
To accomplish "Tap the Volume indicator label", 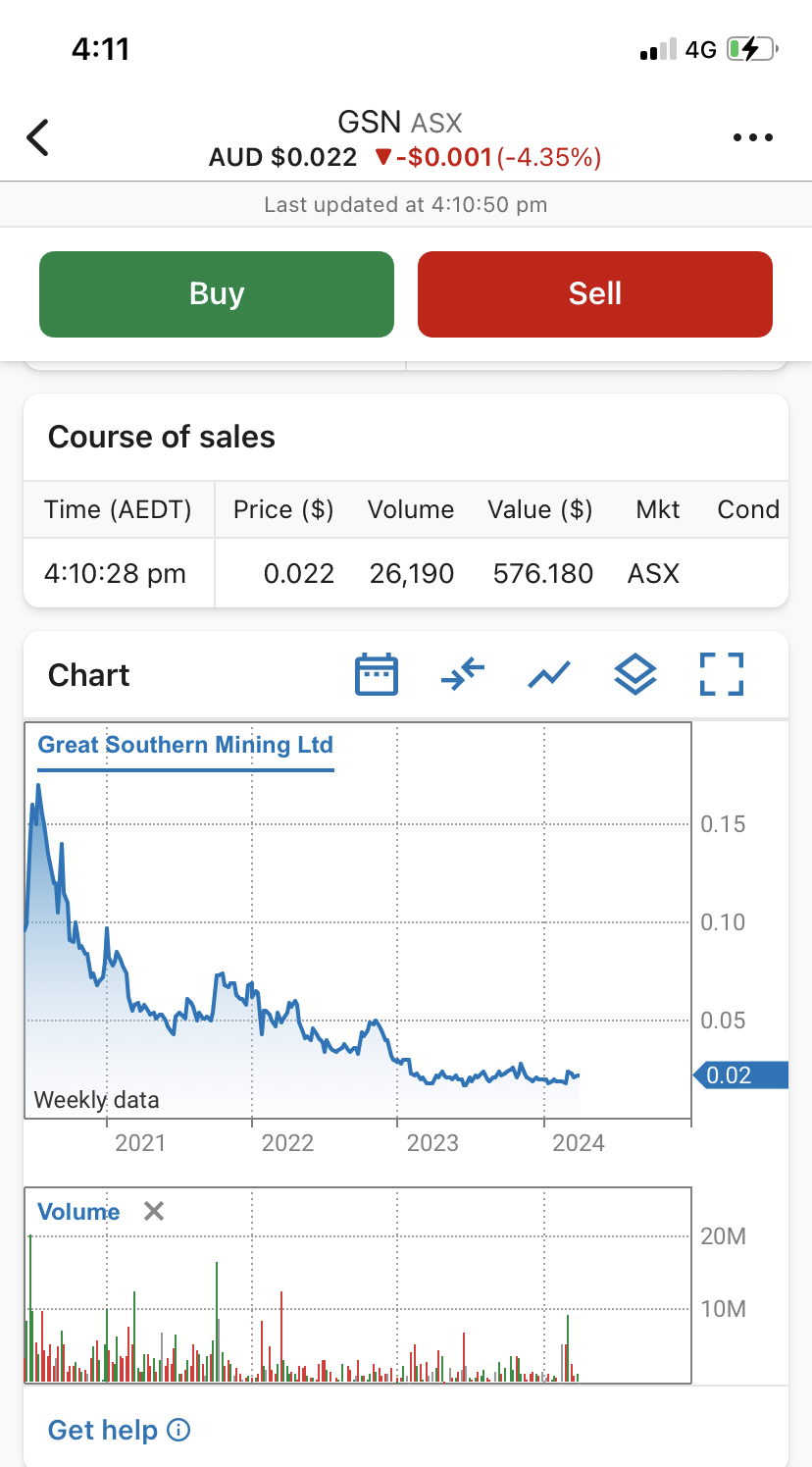I will 78,1212.
